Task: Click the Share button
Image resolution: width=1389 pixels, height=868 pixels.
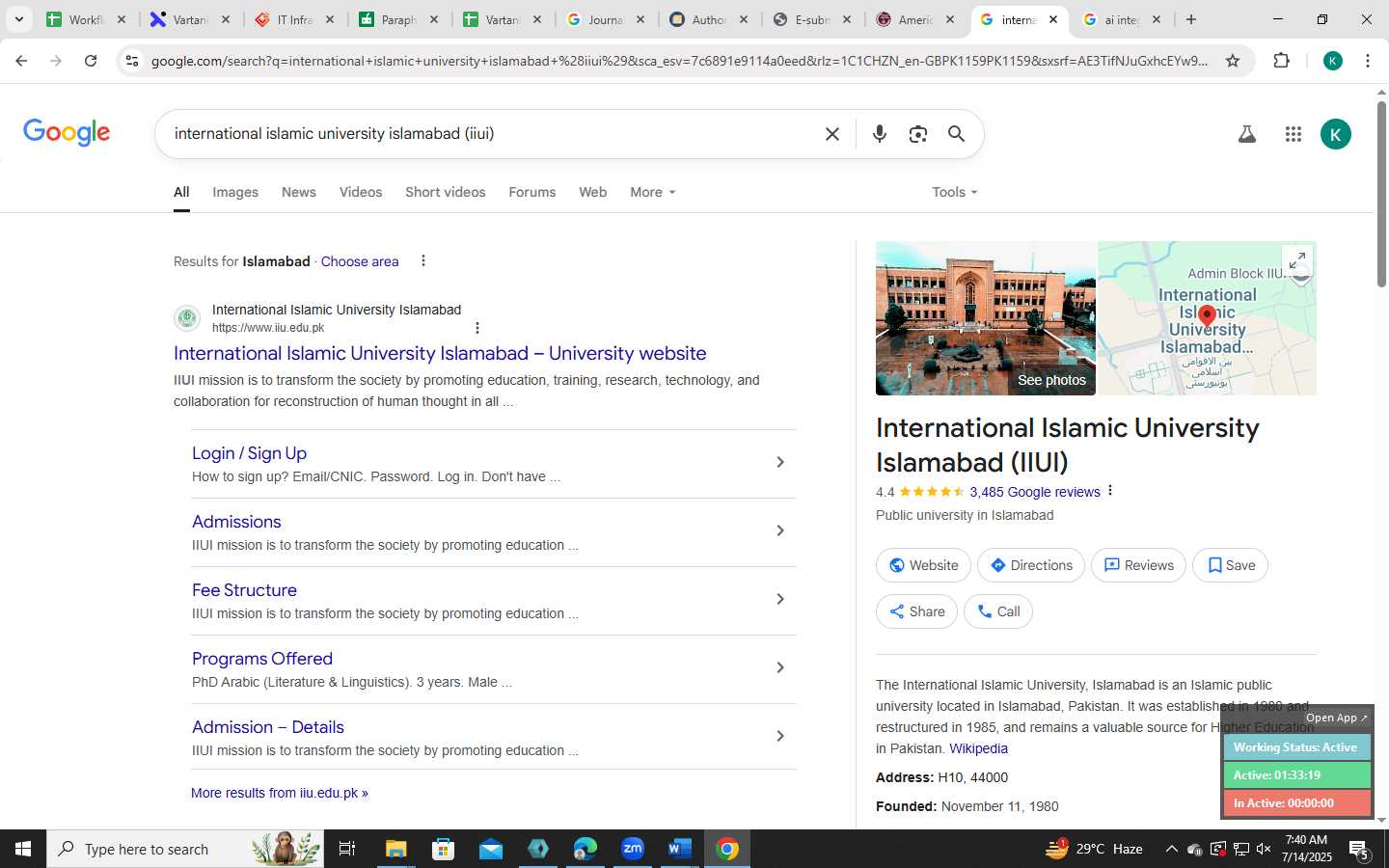Action: click(916, 611)
